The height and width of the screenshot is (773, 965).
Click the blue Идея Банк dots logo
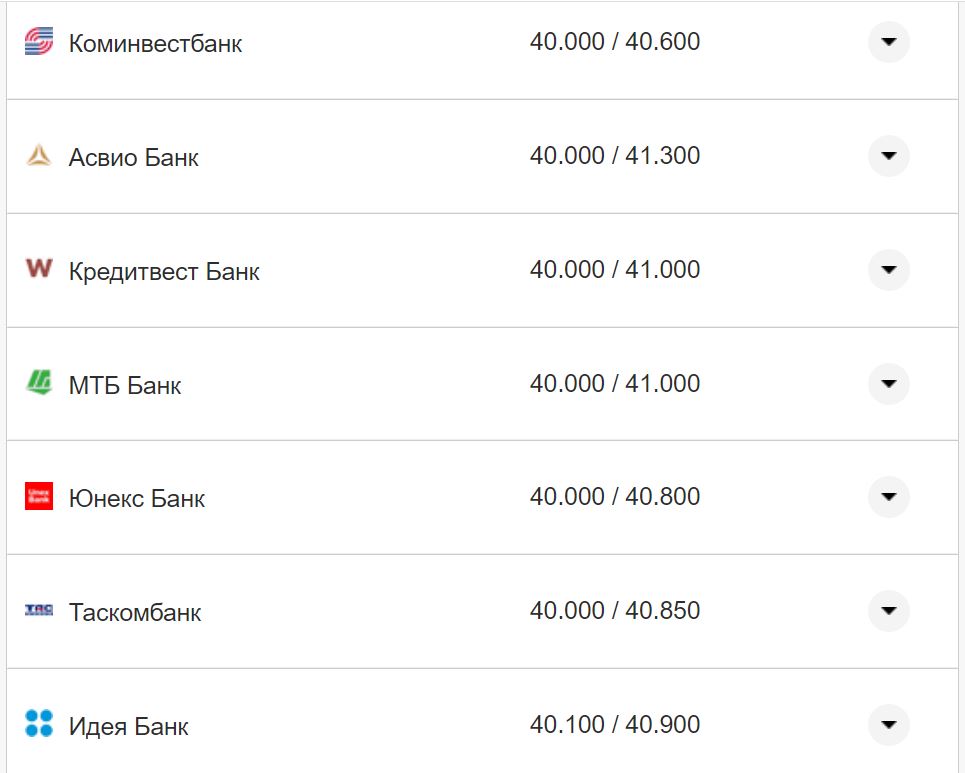pos(38,724)
